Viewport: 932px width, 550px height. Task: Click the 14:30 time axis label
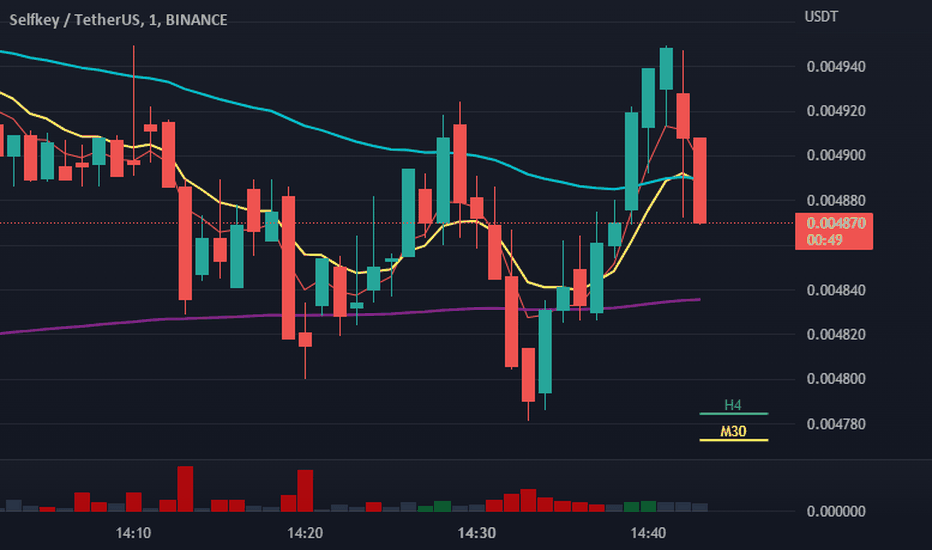point(477,533)
